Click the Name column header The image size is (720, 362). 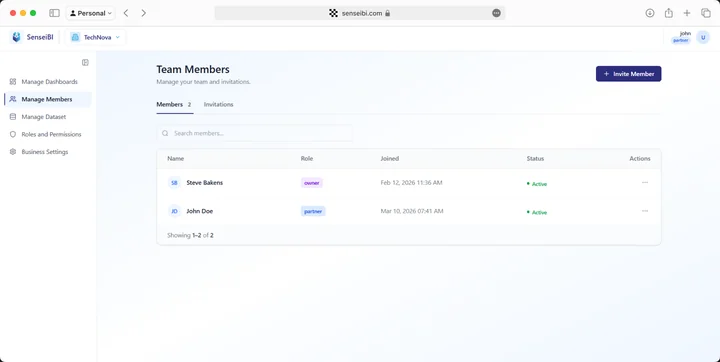point(175,158)
